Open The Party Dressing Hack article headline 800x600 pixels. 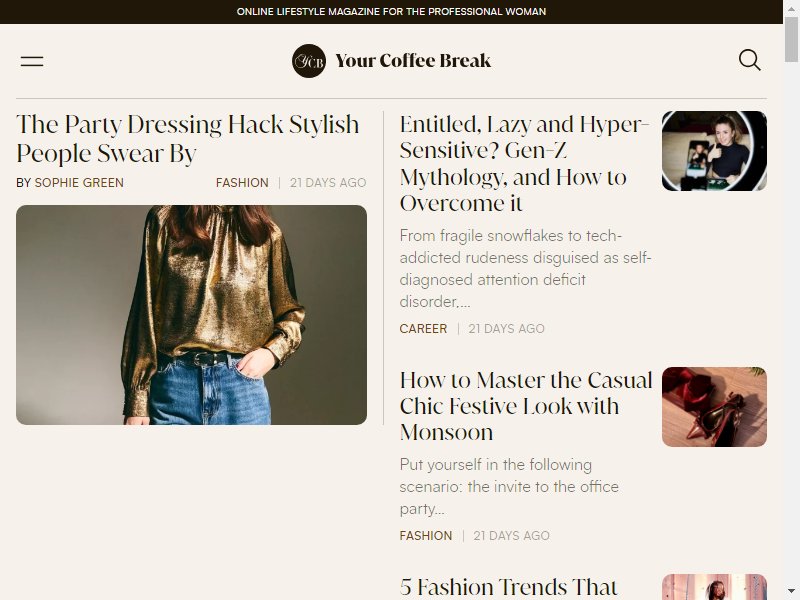pos(188,139)
